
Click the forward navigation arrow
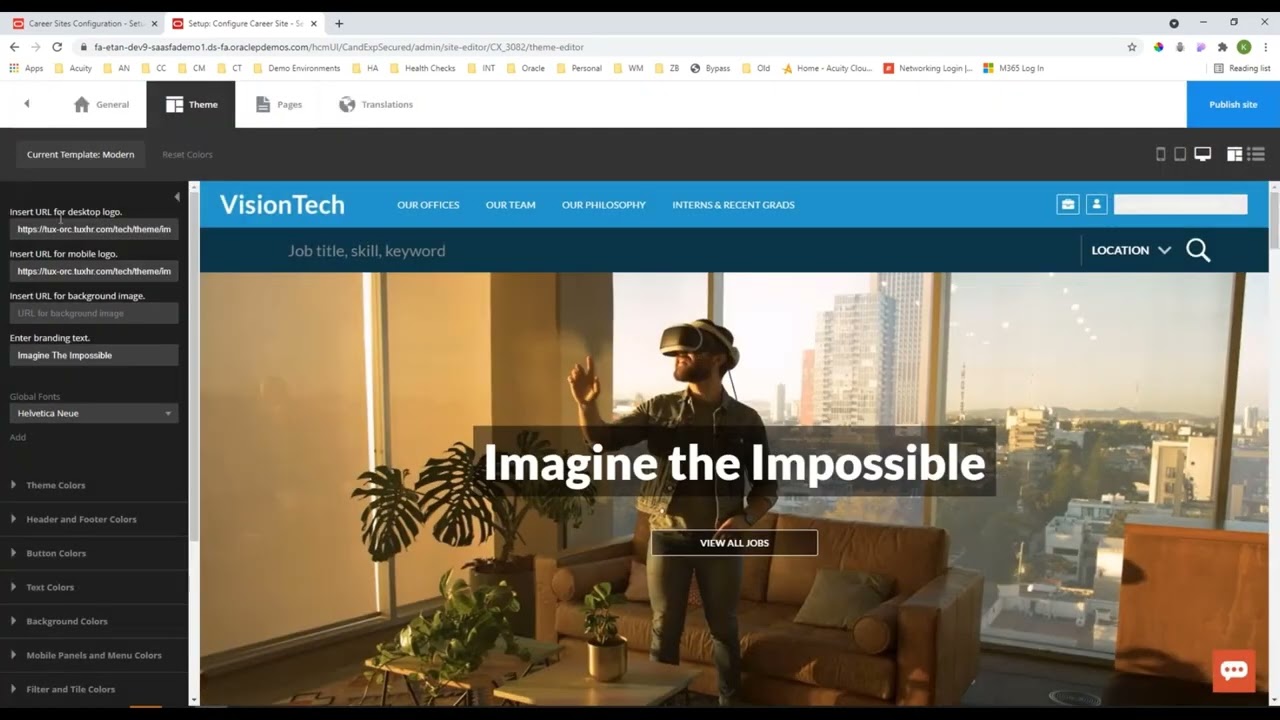[x=35, y=47]
